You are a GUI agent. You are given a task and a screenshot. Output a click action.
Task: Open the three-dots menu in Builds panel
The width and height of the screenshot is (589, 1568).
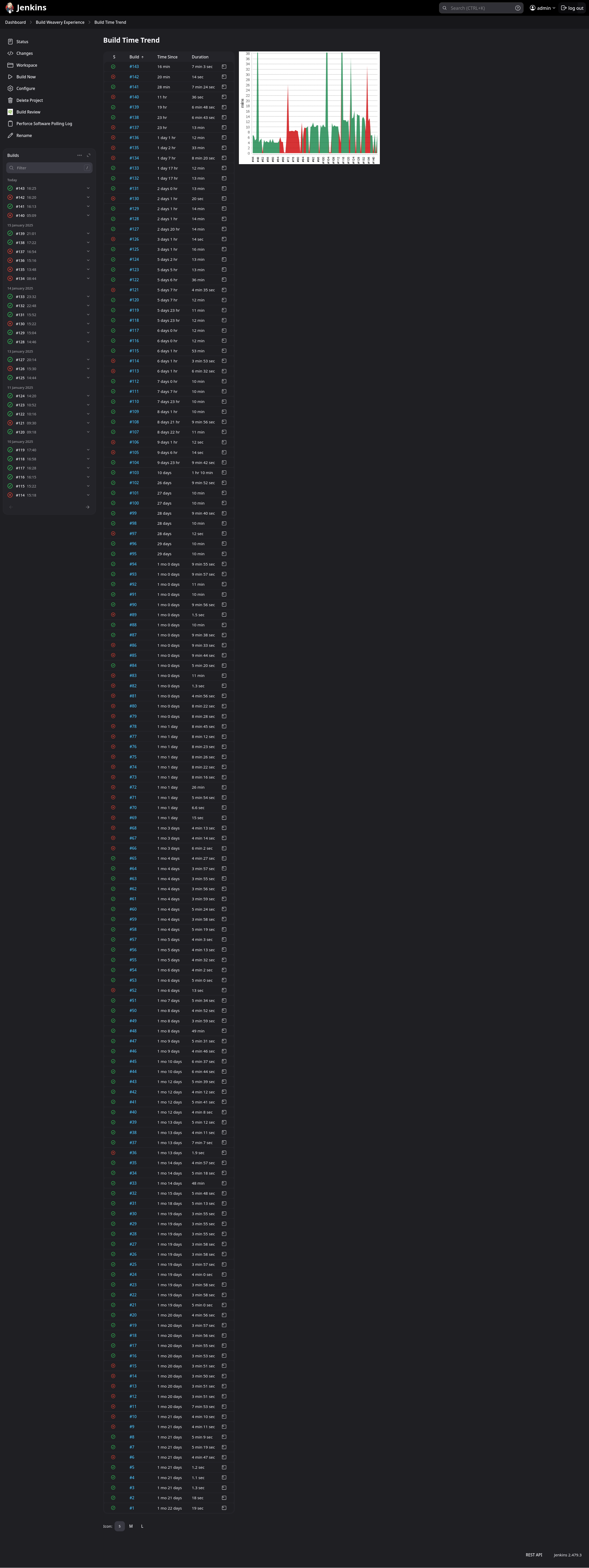tap(79, 155)
